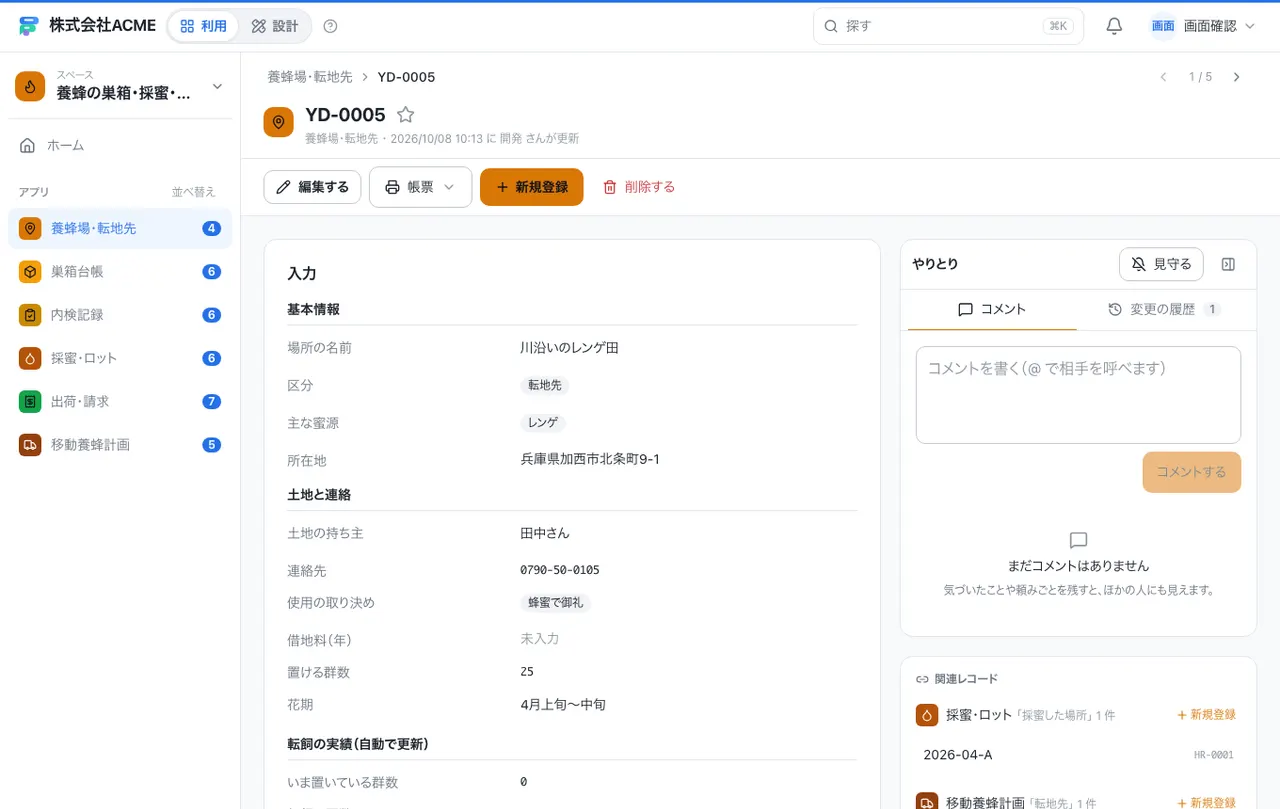
Task: Select the コメント tab
Action: [x=992, y=310]
